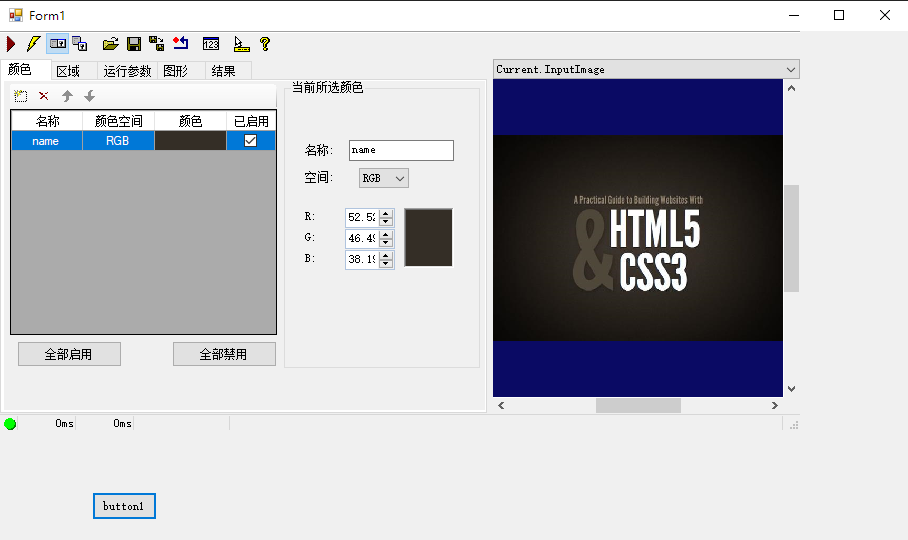Click the image scroll down arrow
908x540 pixels.
click(791, 389)
